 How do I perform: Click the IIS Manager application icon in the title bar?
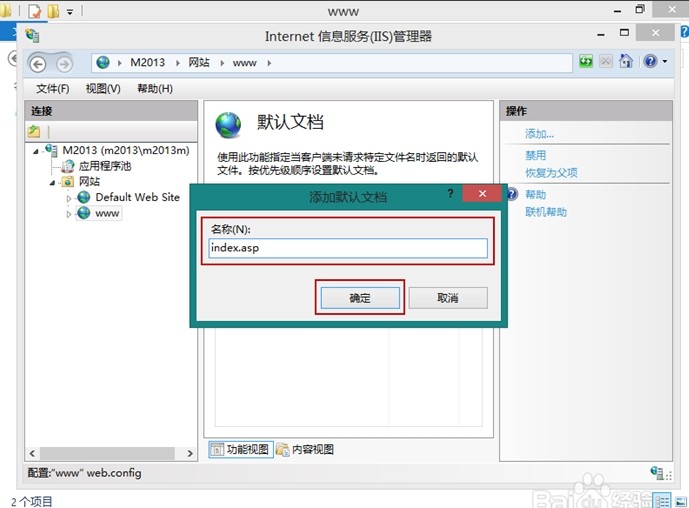[32, 35]
